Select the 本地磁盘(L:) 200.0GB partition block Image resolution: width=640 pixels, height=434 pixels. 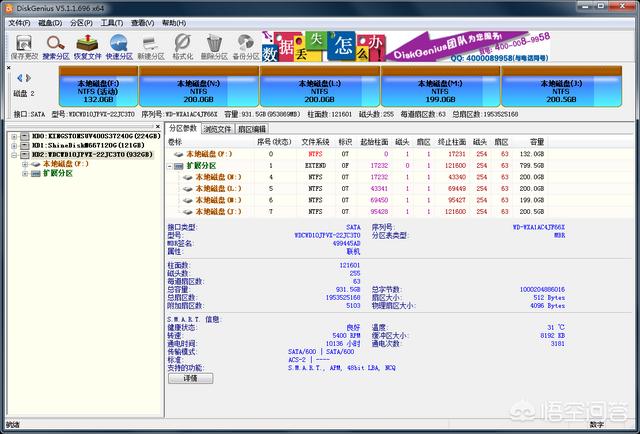(x=320, y=86)
